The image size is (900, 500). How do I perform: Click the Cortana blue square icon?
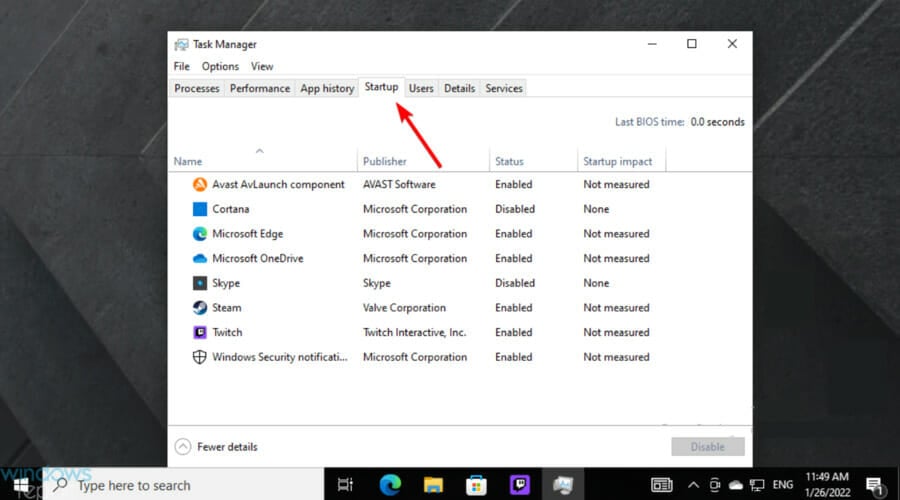click(x=200, y=209)
